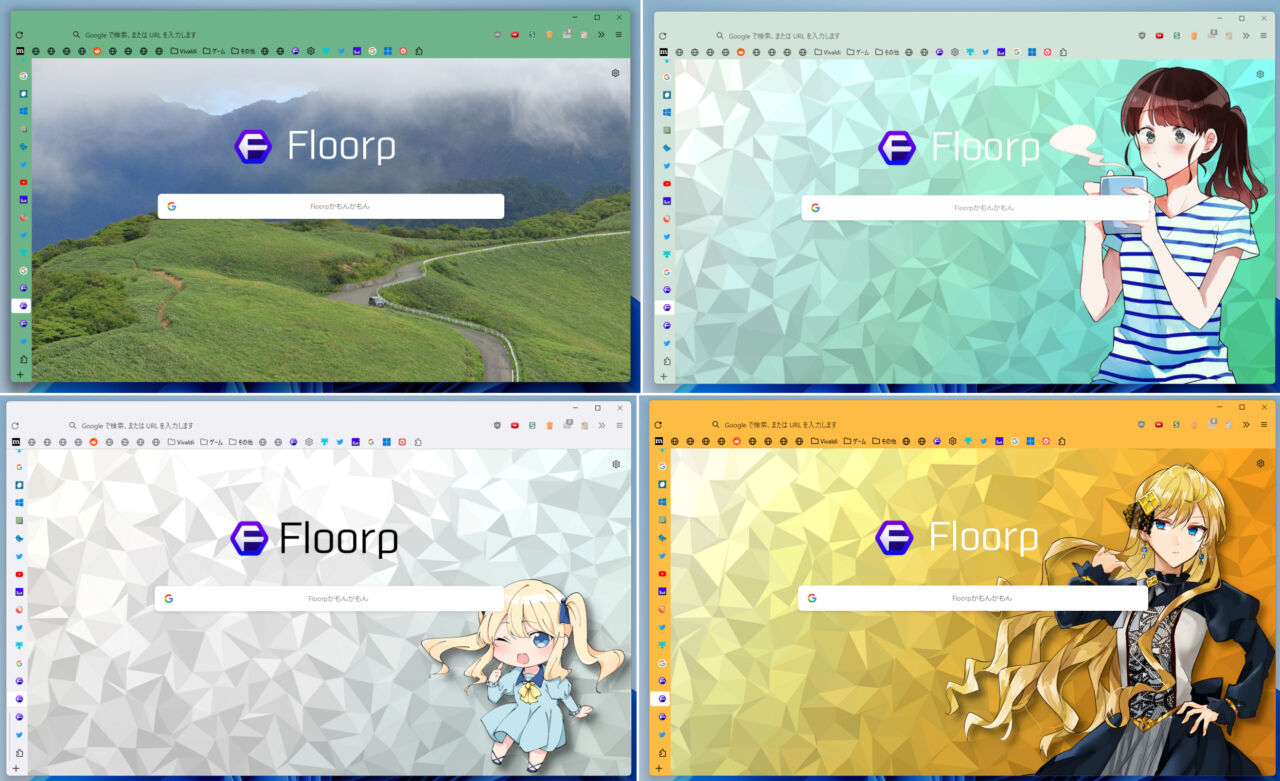Image resolution: width=1280 pixels, height=781 pixels.
Task: Select the Windows-logo vertical tab in green window
Action: tap(23, 111)
